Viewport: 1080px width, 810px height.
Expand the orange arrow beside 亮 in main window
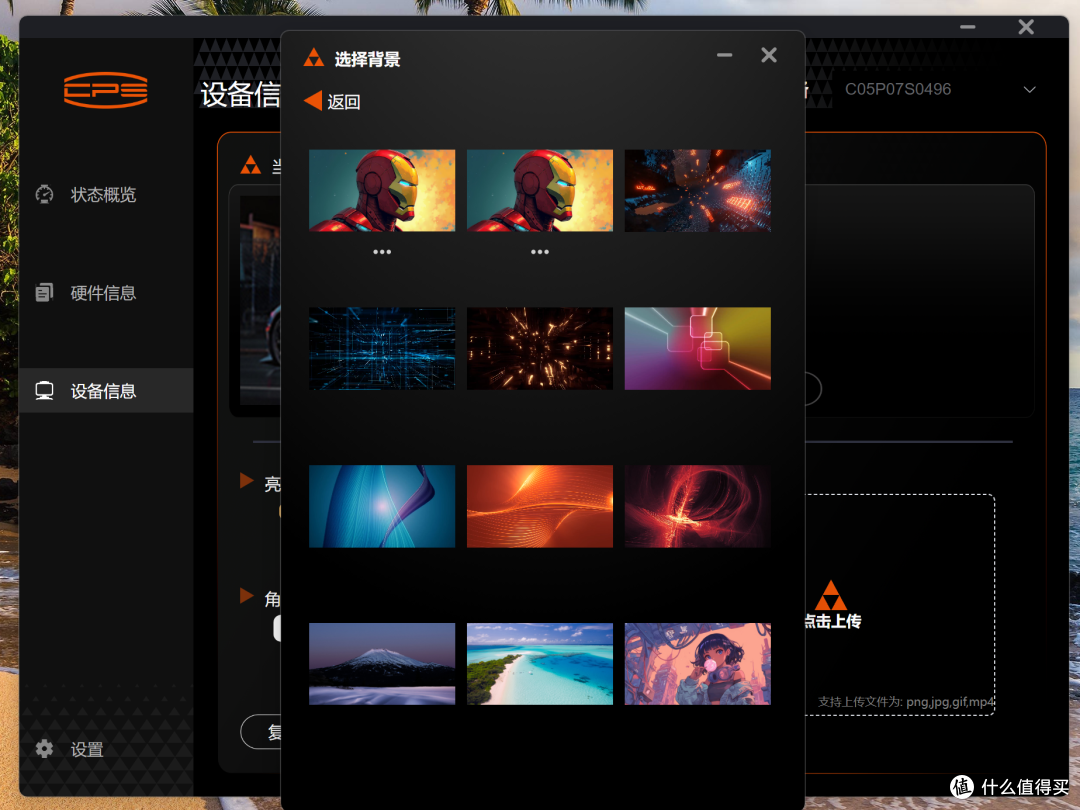[247, 480]
